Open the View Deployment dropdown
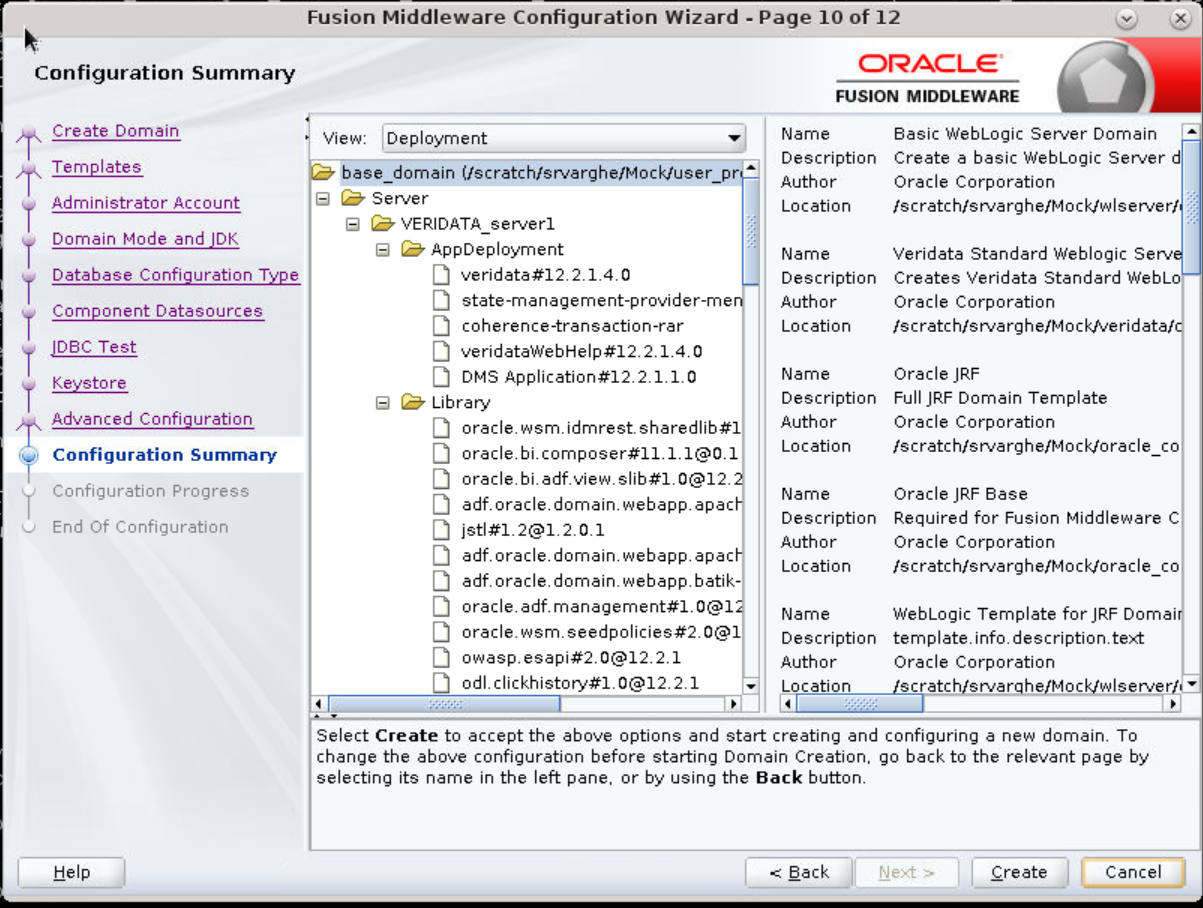 (x=565, y=138)
